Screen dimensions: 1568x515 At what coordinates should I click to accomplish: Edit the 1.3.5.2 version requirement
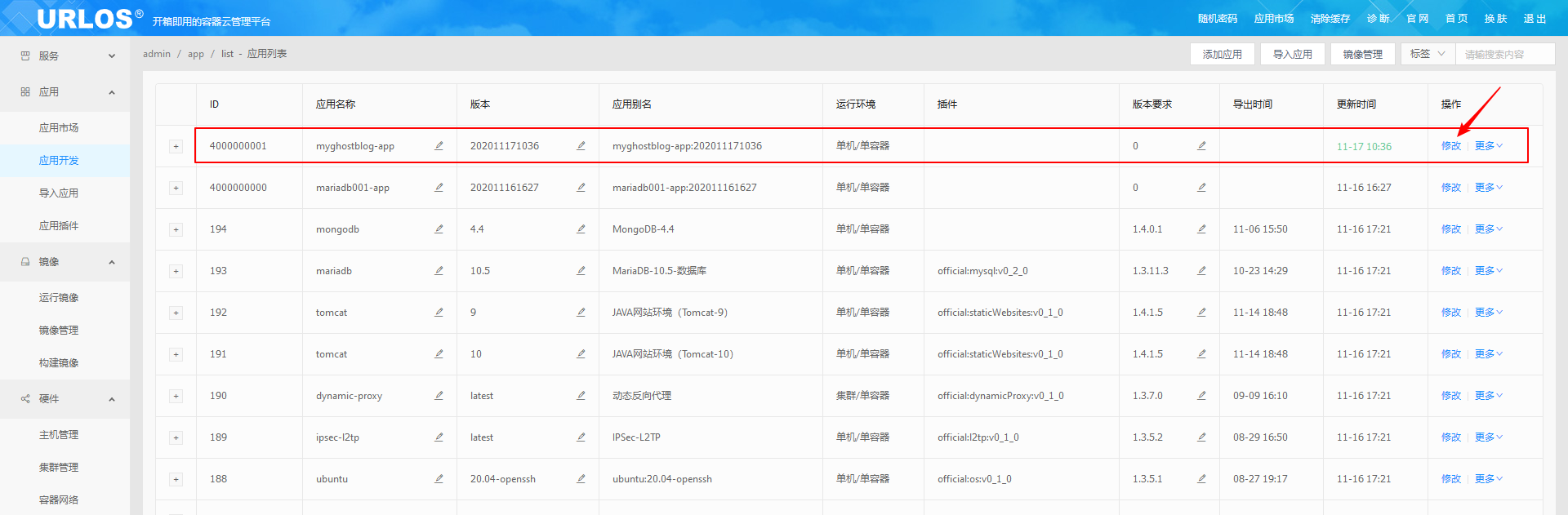1201,437
